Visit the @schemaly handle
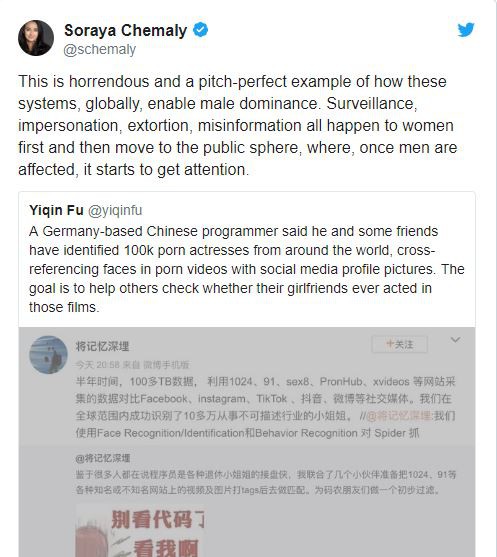The width and height of the screenshot is (497, 557). click(x=99, y=49)
